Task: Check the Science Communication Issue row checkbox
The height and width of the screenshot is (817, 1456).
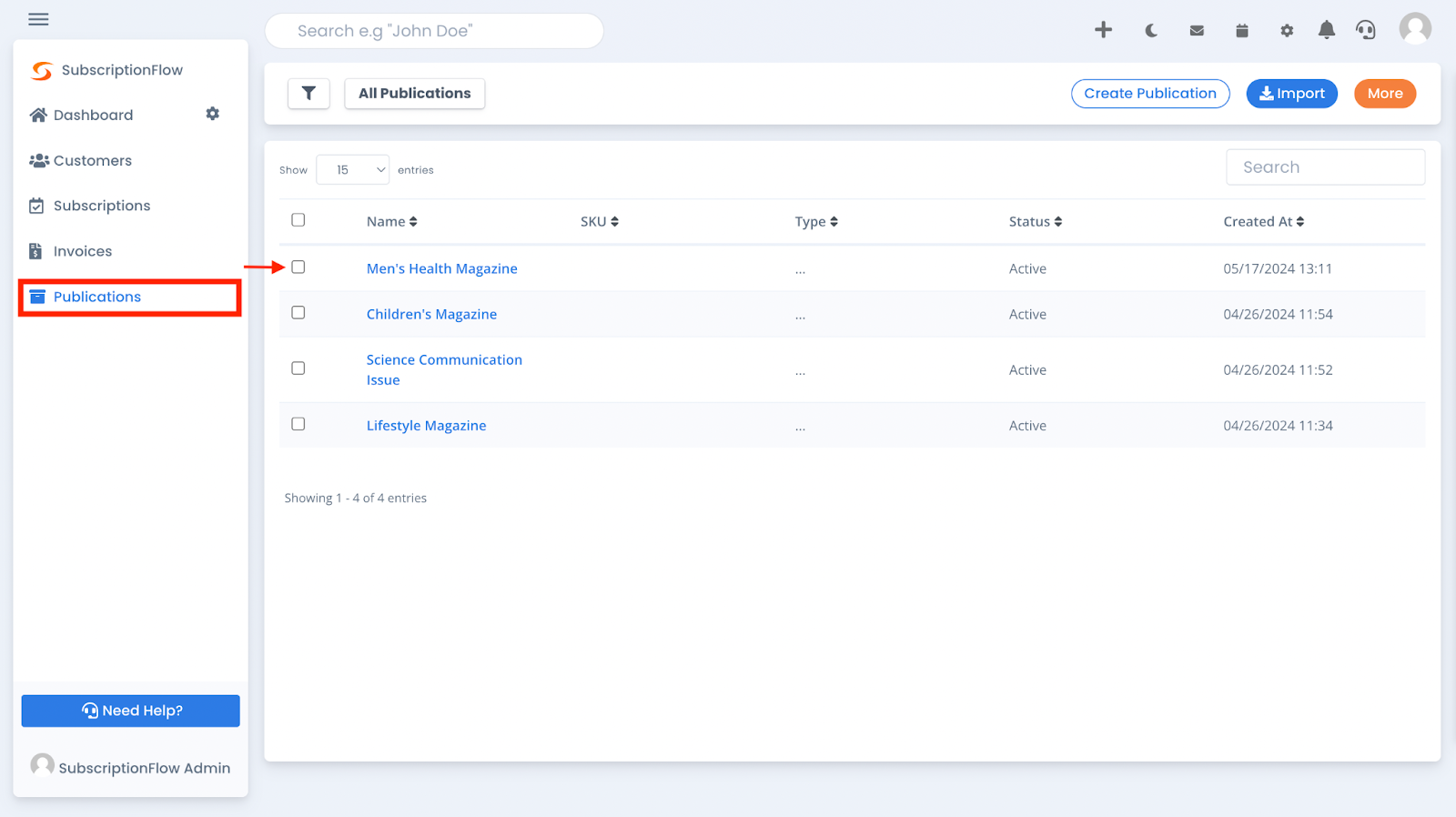Action: point(298,368)
